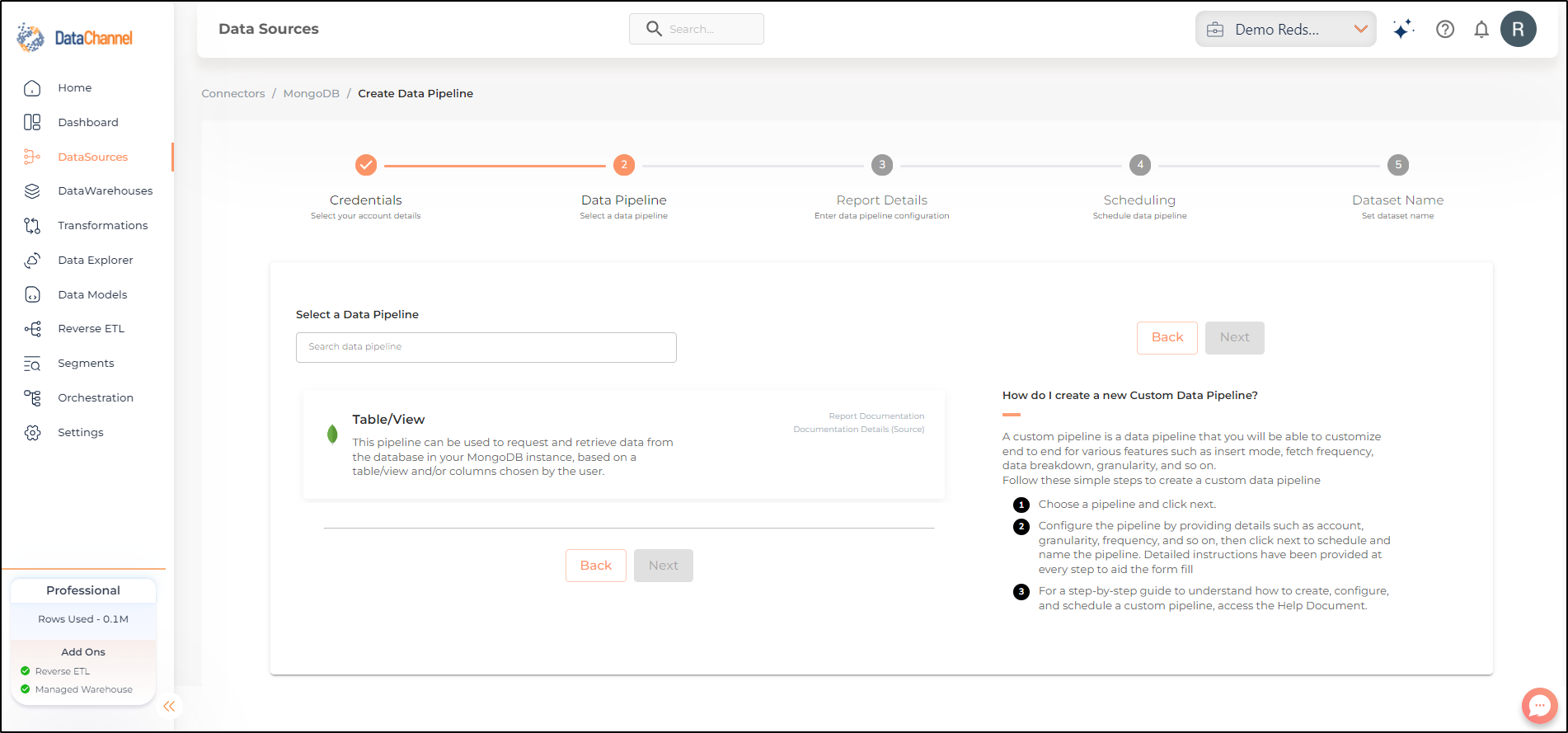Open Dashboard in the sidebar
This screenshot has width=1568, height=733.
point(88,122)
